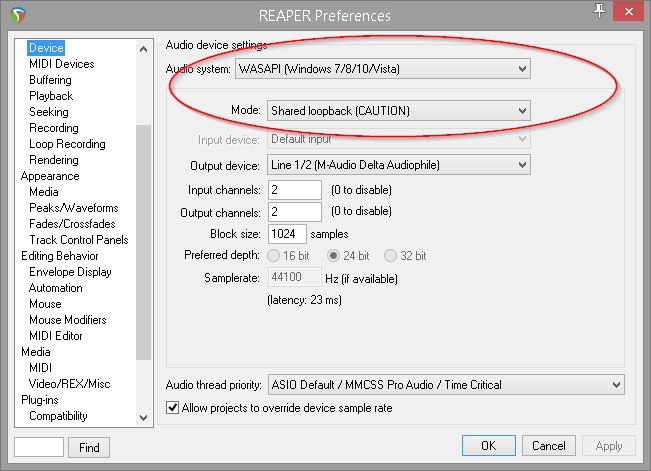
Task: Click the Cancel button
Action: (x=548, y=446)
